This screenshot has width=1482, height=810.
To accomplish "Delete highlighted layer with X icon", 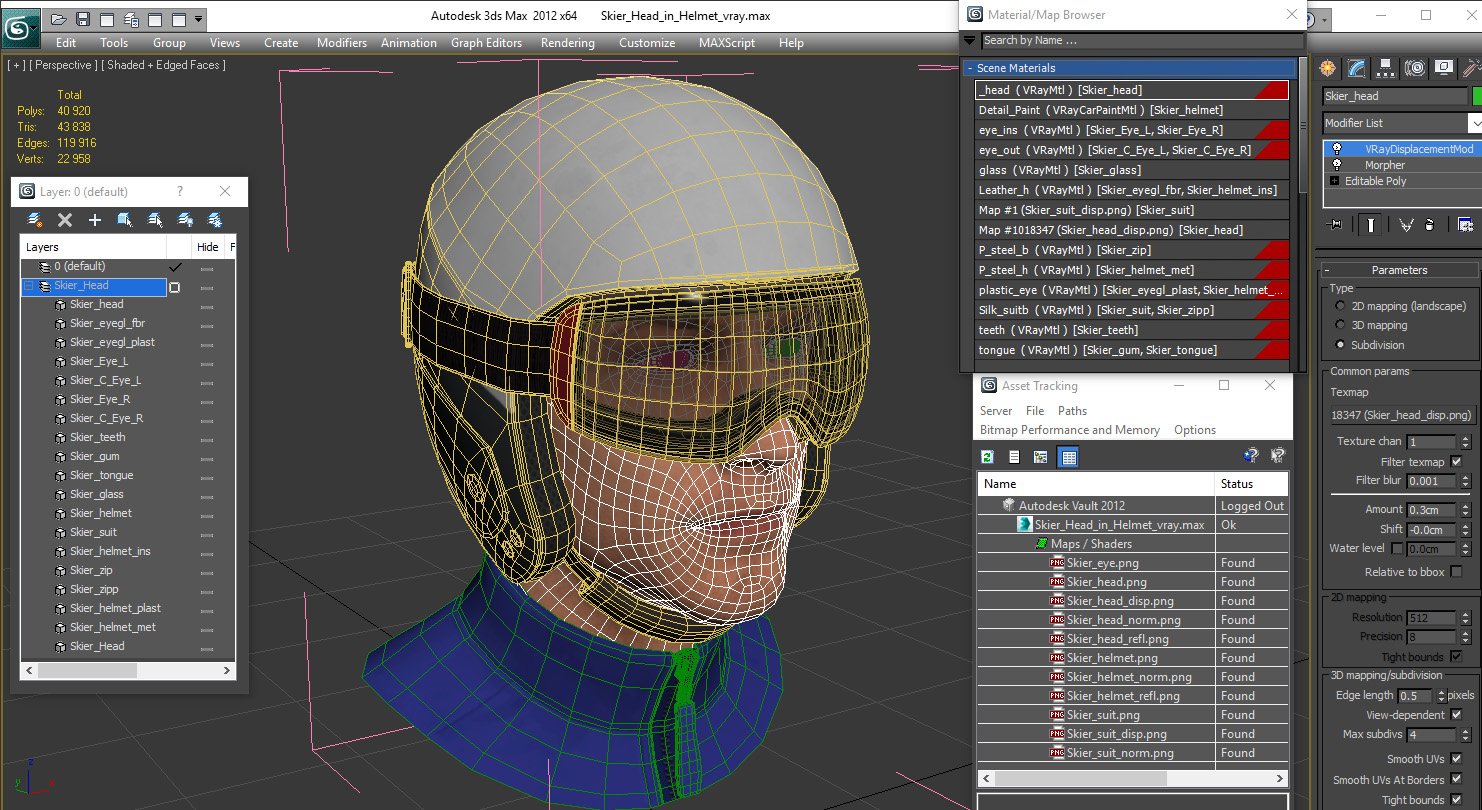I will click(65, 220).
